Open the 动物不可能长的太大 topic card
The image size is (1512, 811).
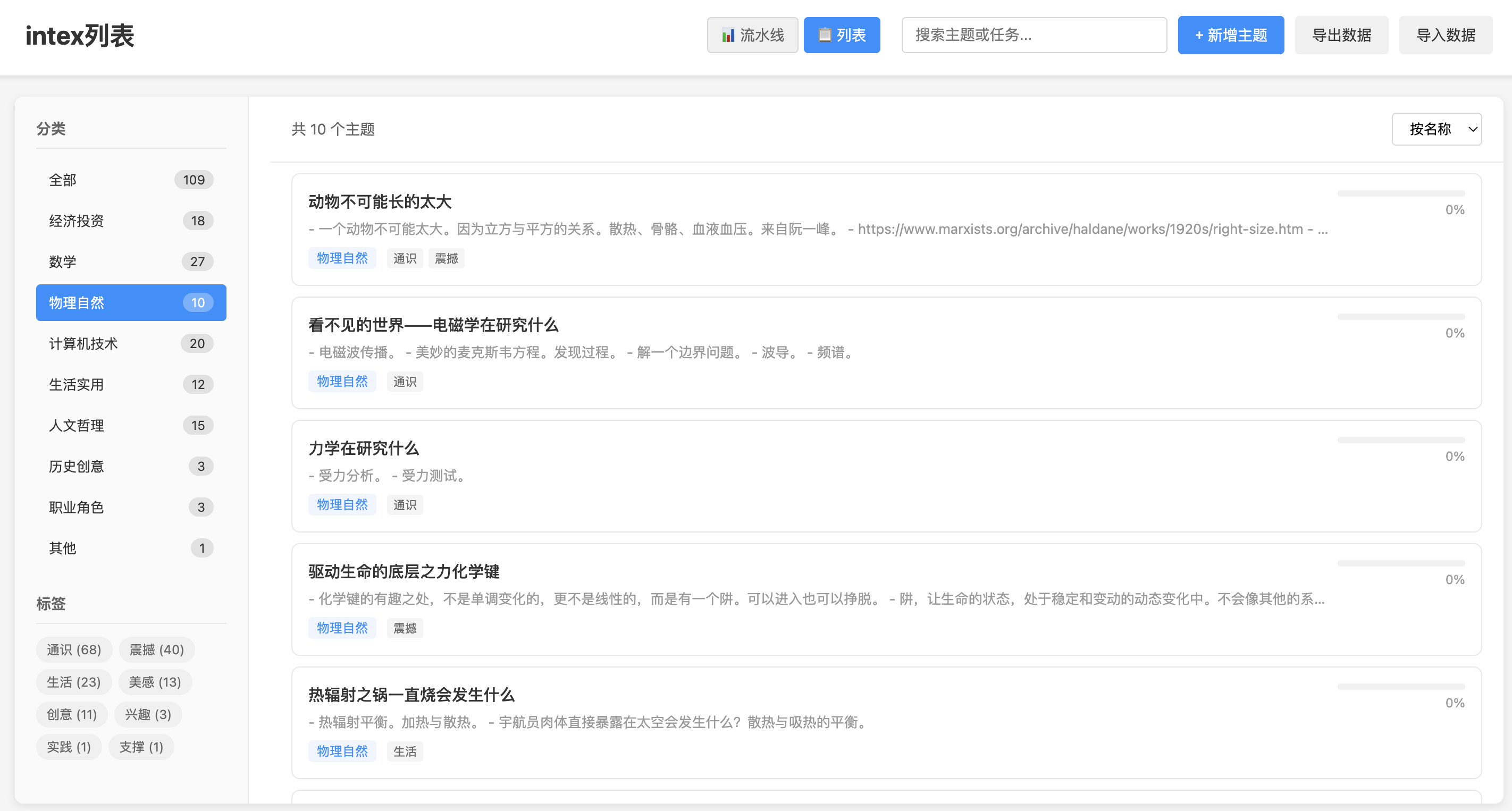[380, 202]
